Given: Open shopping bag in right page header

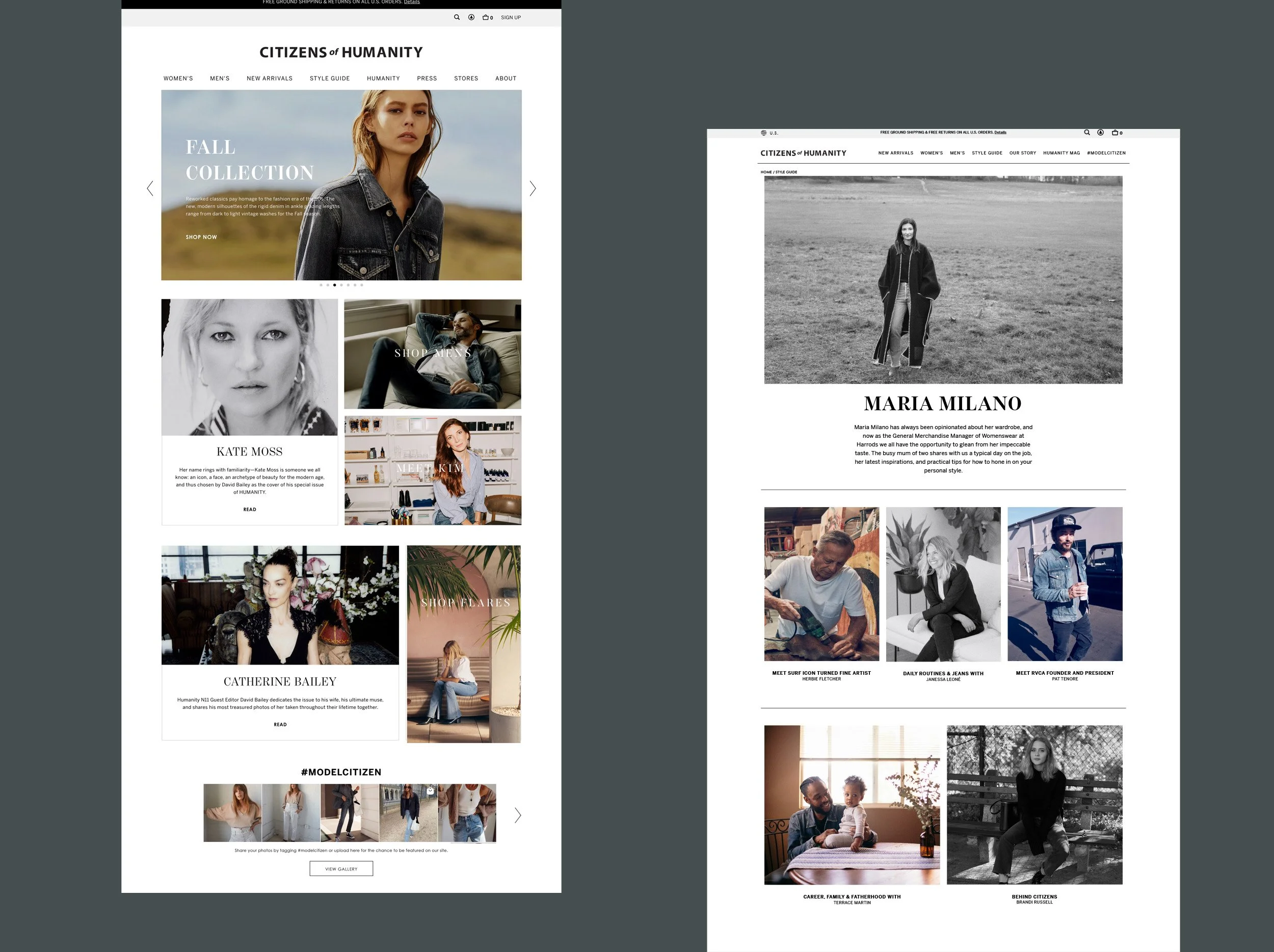Looking at the screenshot, I should click(x=1116, y=133).
